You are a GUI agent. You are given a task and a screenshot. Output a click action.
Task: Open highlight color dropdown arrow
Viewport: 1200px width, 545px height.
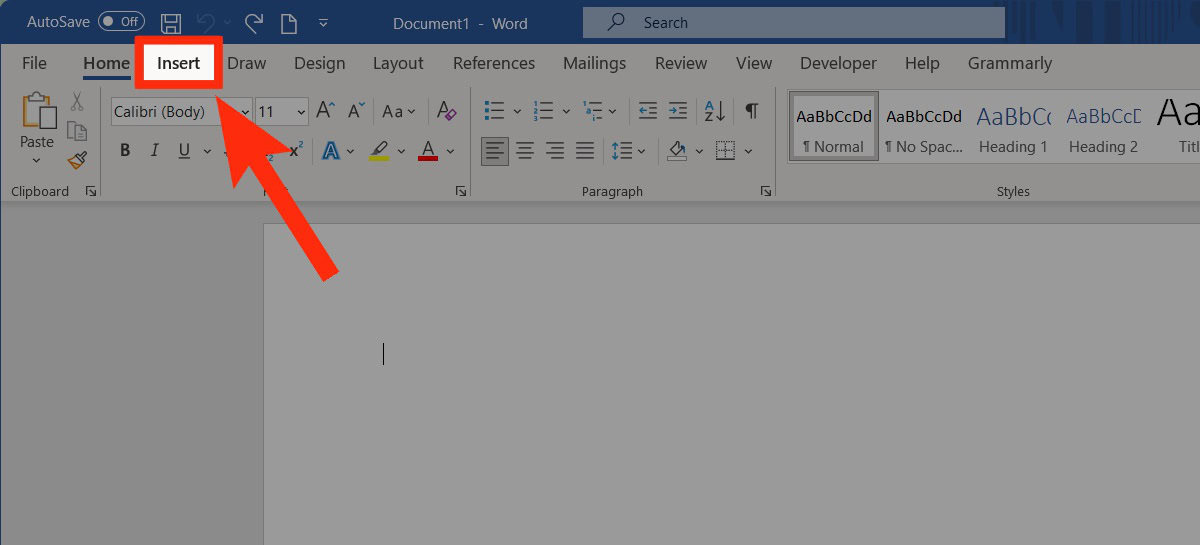click(x=401, y=152)
